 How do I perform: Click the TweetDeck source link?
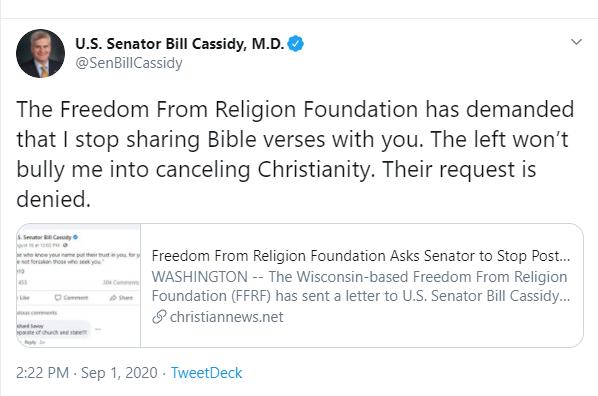point(206,373)
